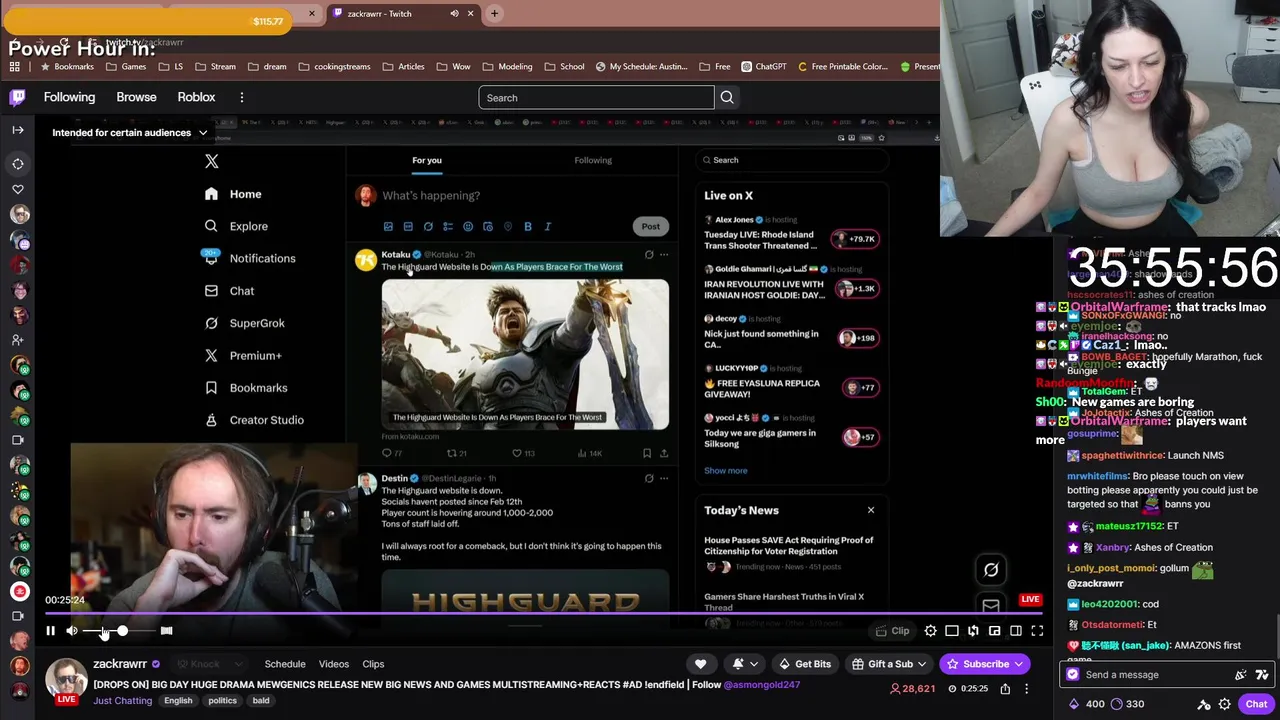Open the Subscribe dropdown button
This screenshot has width=1280, height=720.
985,664
